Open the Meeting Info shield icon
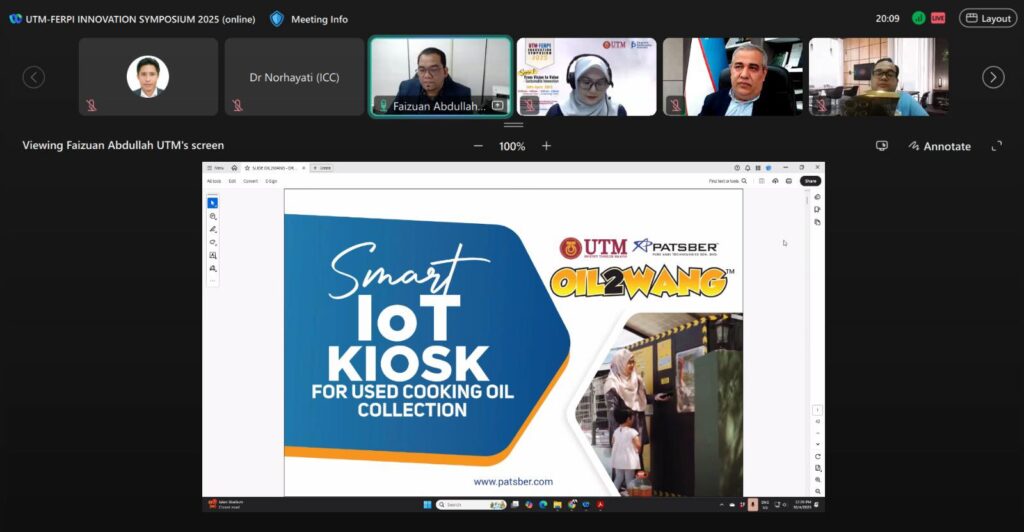The image size is (1024, 532). (277, 19)
